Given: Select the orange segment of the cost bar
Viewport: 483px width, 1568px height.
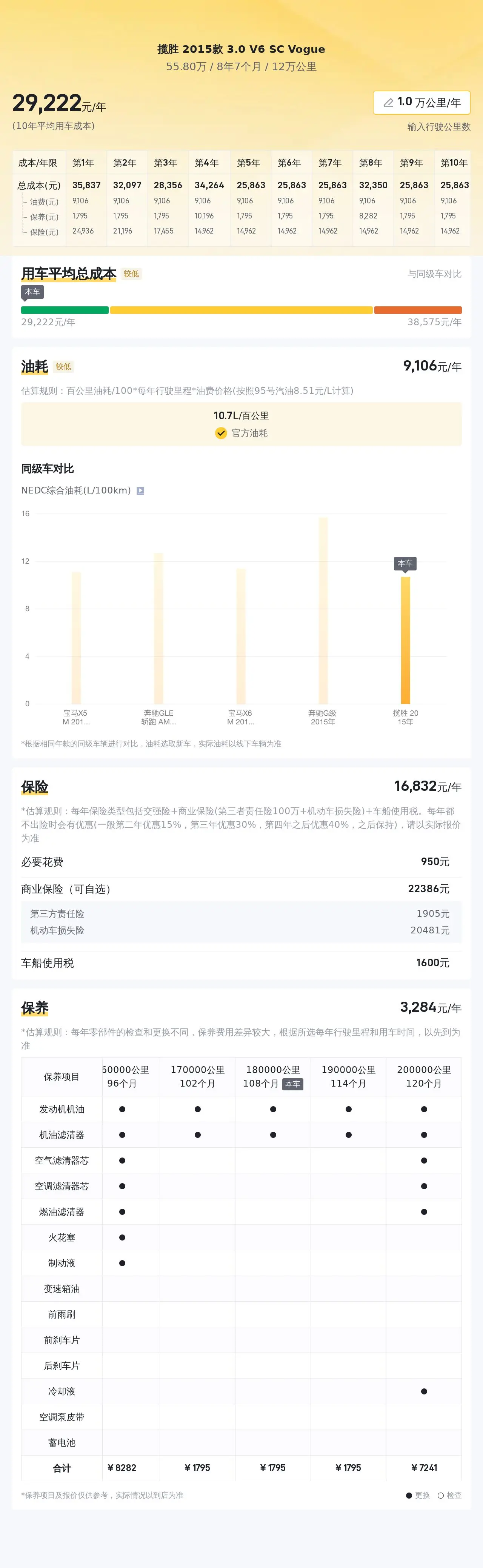Looking at the screenshot, I should click(418, 311).
